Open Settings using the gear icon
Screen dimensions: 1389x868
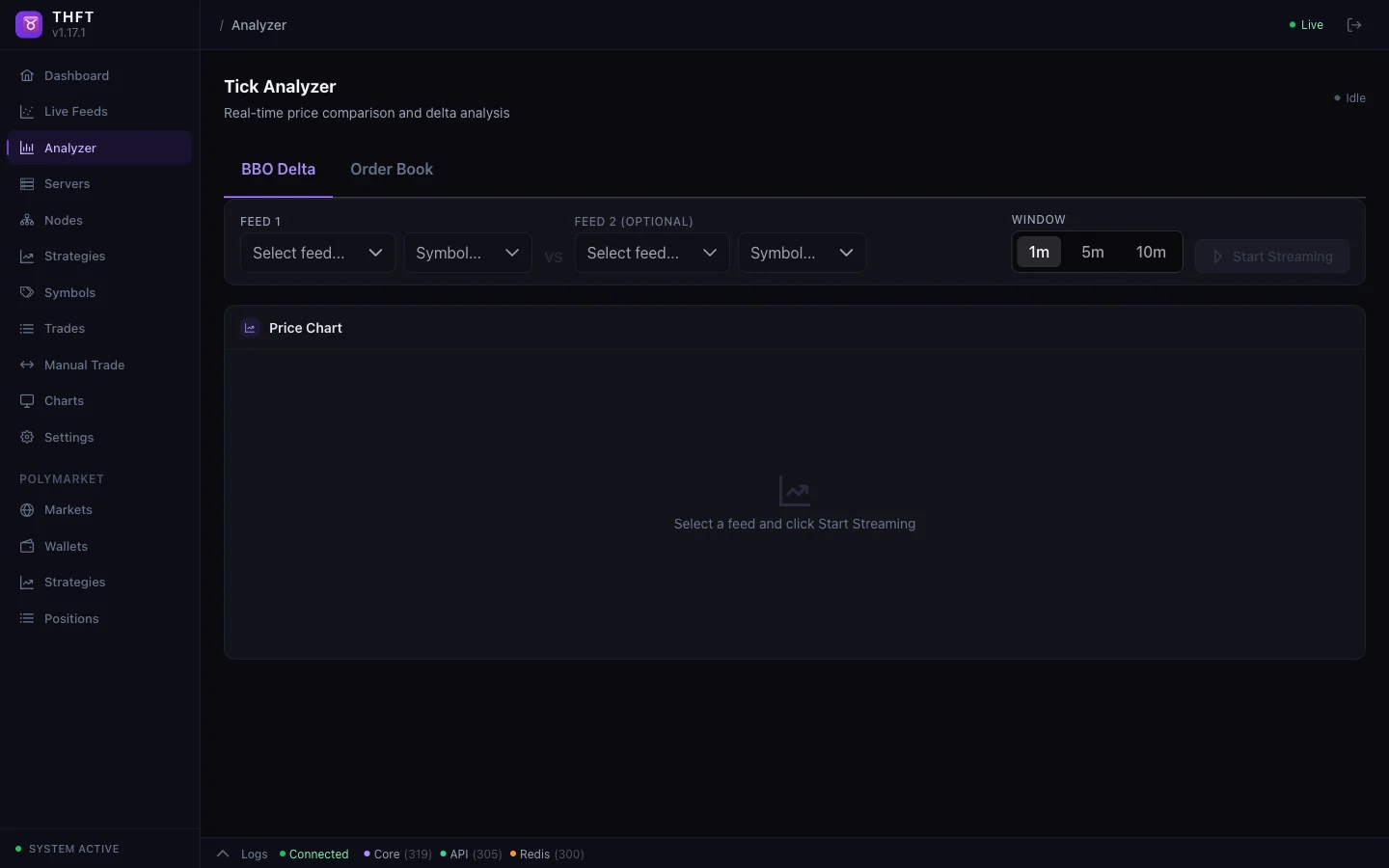27,438
